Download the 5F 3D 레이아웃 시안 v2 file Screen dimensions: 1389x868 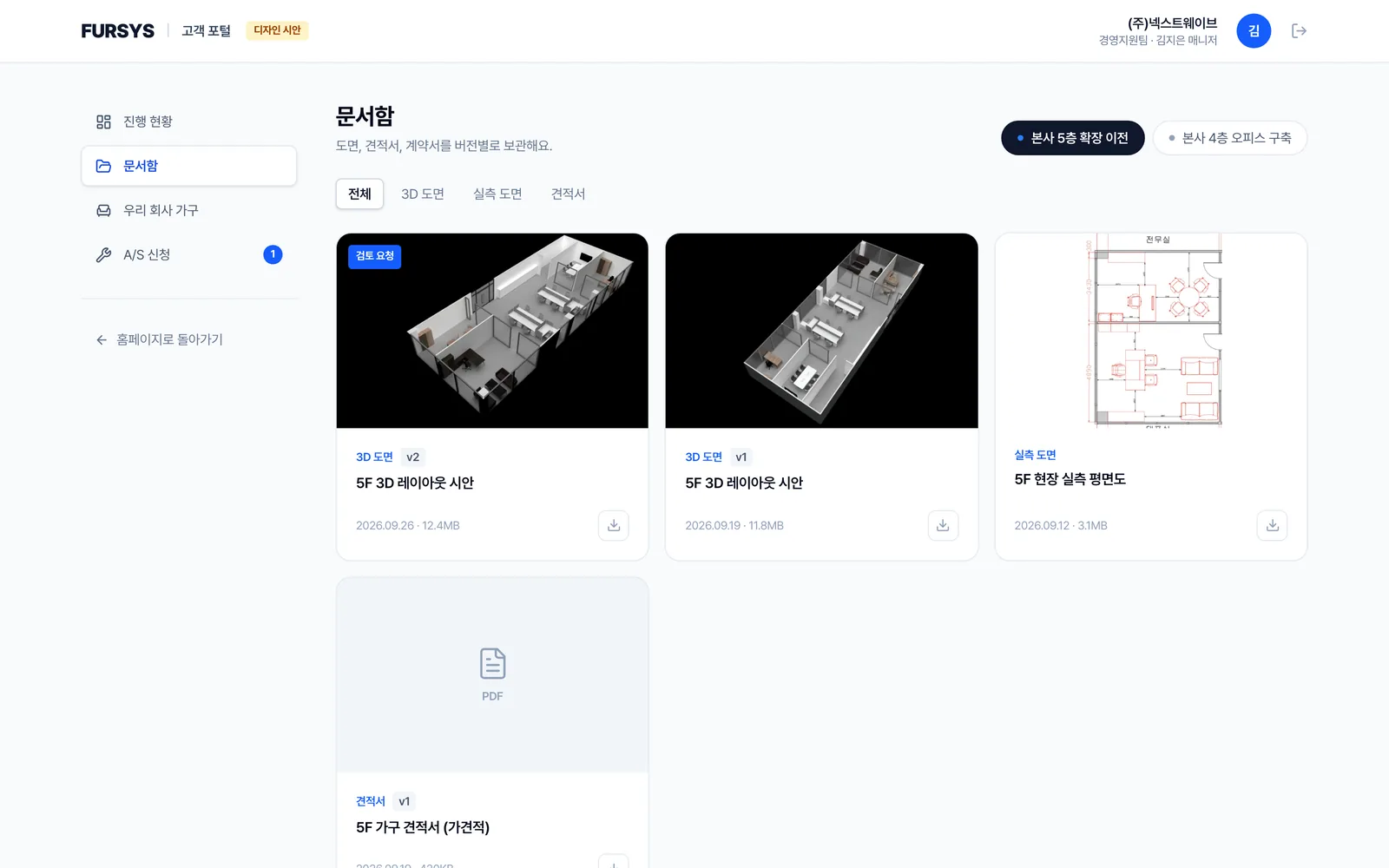(x=613, y=525)
